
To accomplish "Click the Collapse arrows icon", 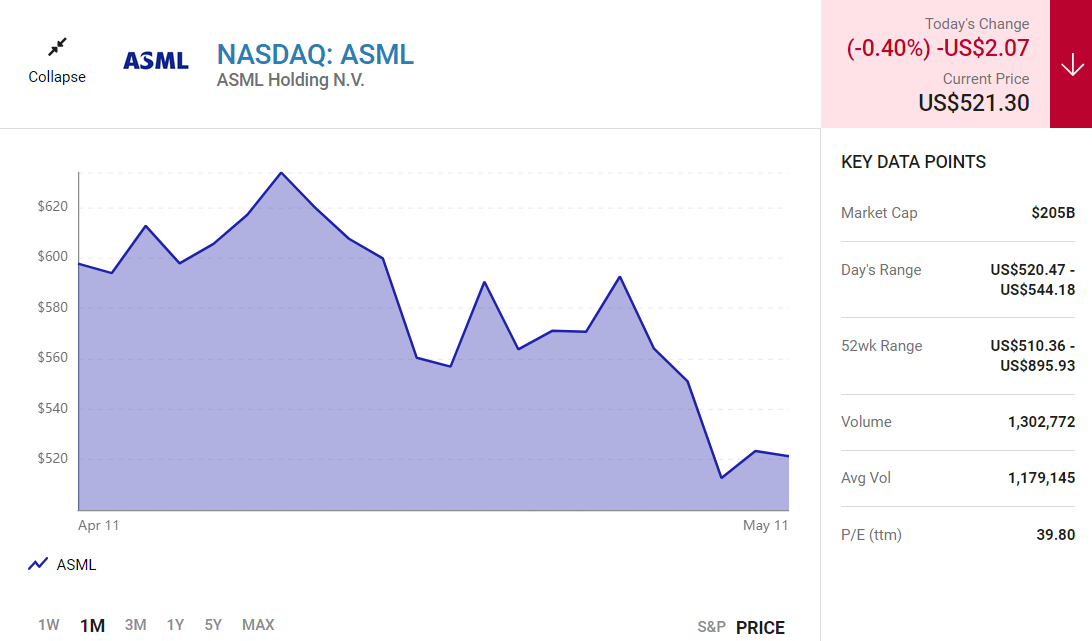I will [x=57, y=47].
